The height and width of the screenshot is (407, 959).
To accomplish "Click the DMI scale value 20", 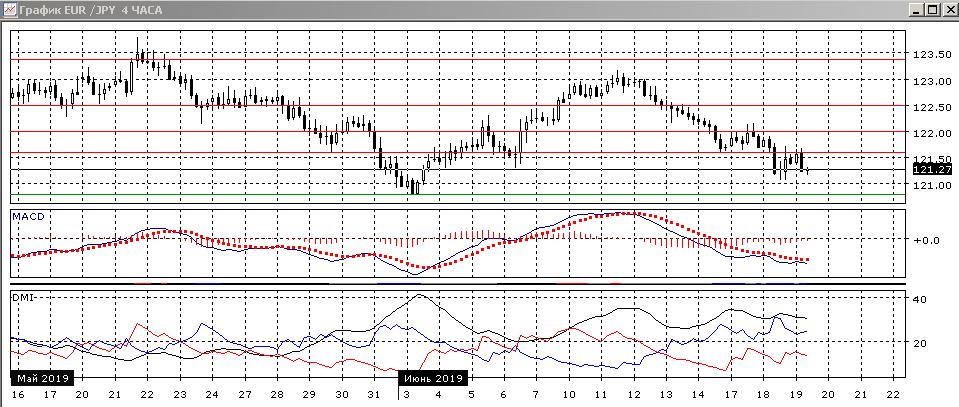I will coord(920,343).
